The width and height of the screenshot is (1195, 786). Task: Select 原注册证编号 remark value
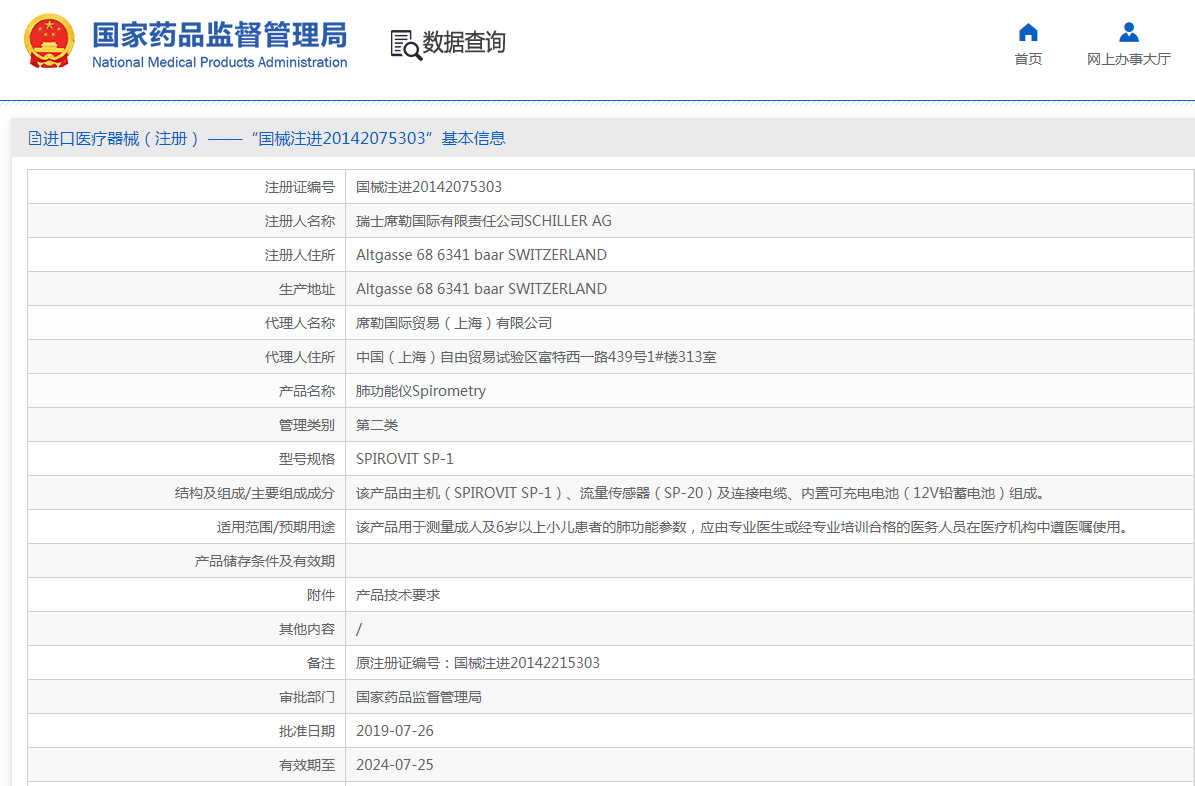(x=478, y=663)
